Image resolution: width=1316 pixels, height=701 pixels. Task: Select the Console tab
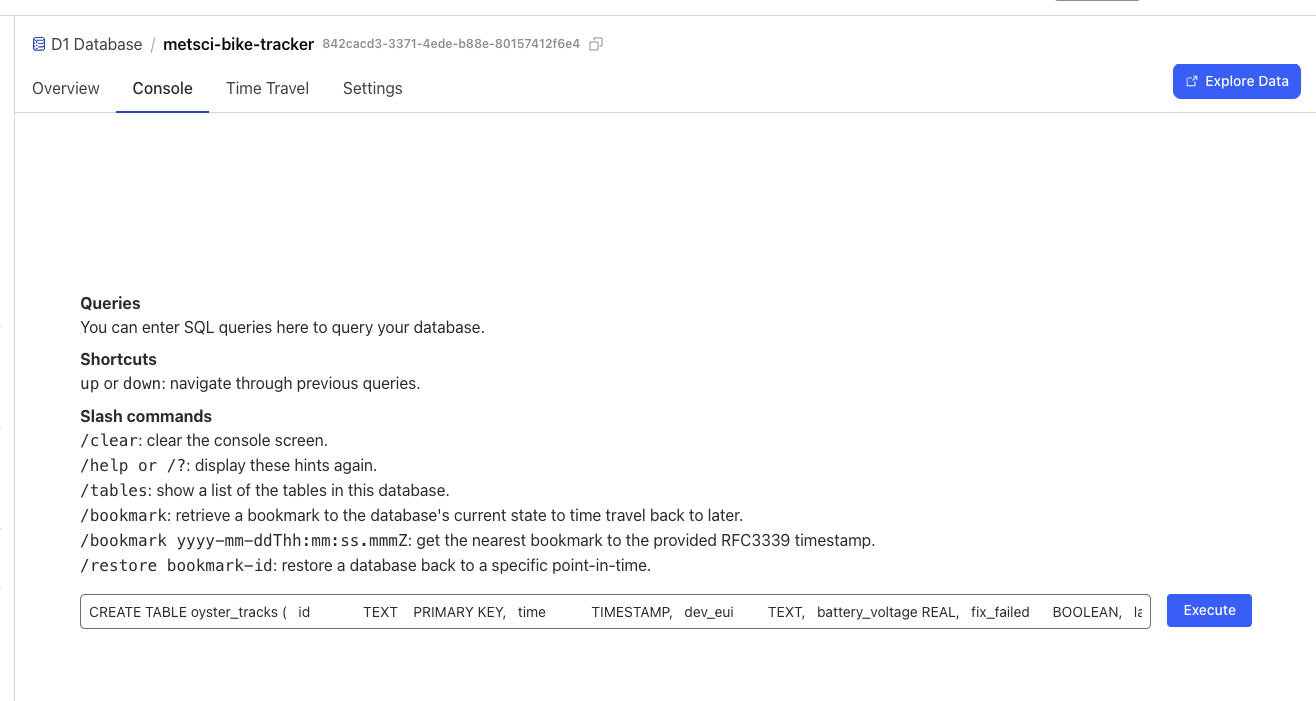pos(162,88)
